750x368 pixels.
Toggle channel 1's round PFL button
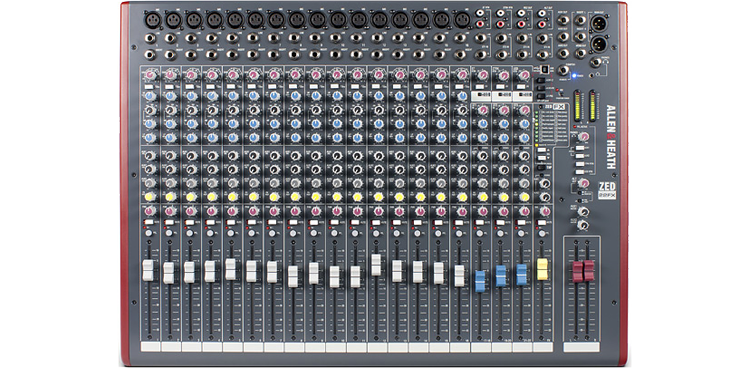(x=149, y=233)
